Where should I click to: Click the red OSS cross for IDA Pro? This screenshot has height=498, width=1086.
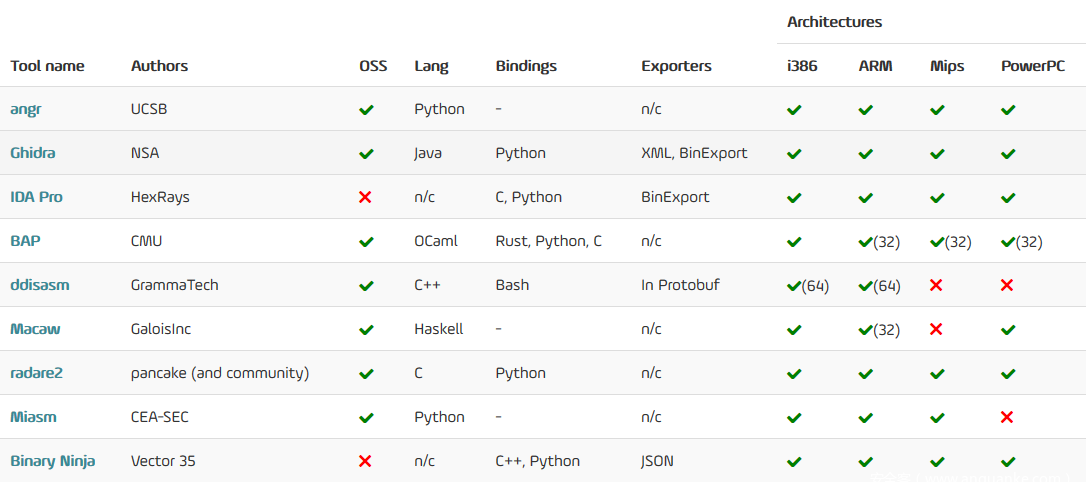[365, 197]
